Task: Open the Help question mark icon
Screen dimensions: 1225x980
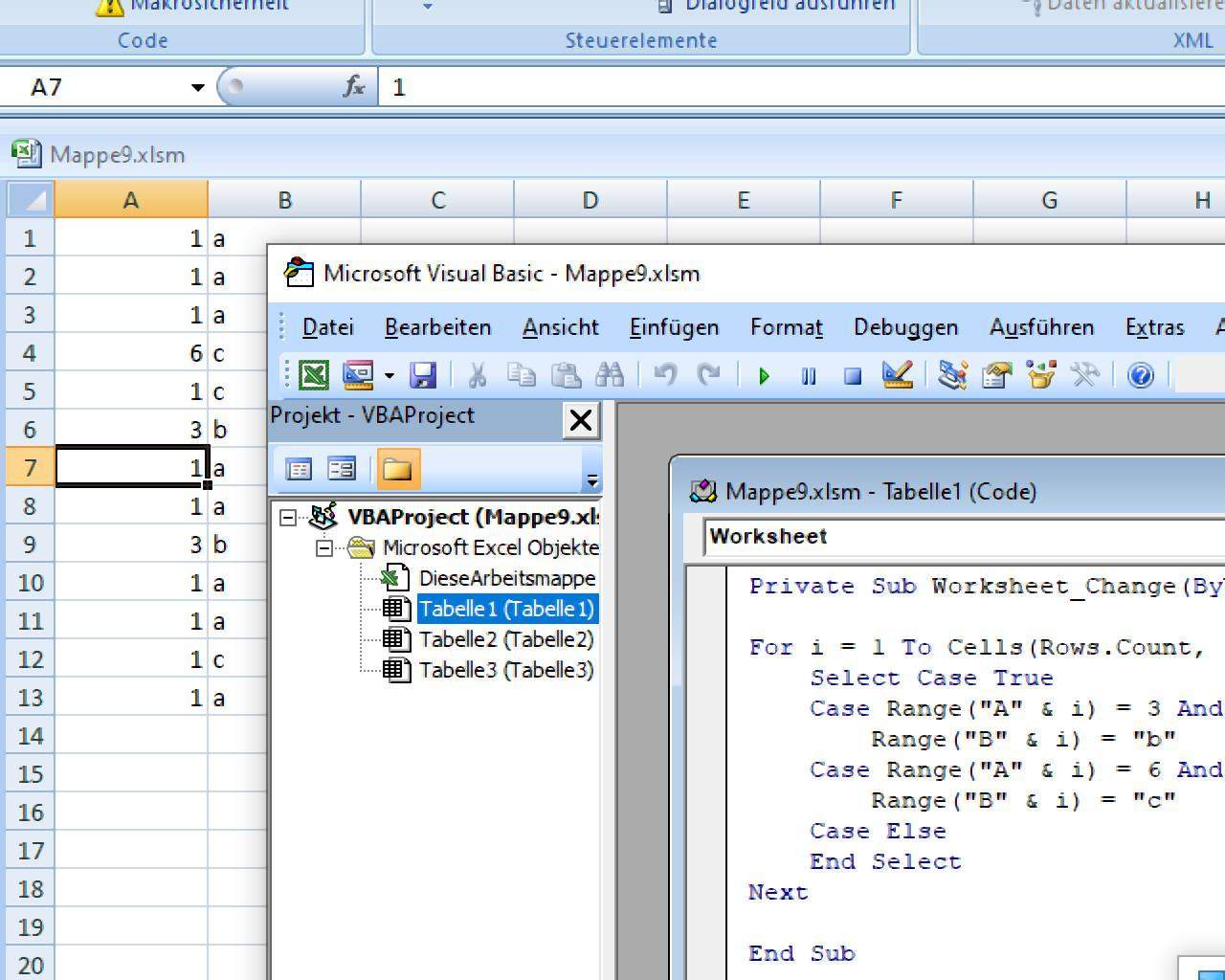Action: pos(1140,375)
